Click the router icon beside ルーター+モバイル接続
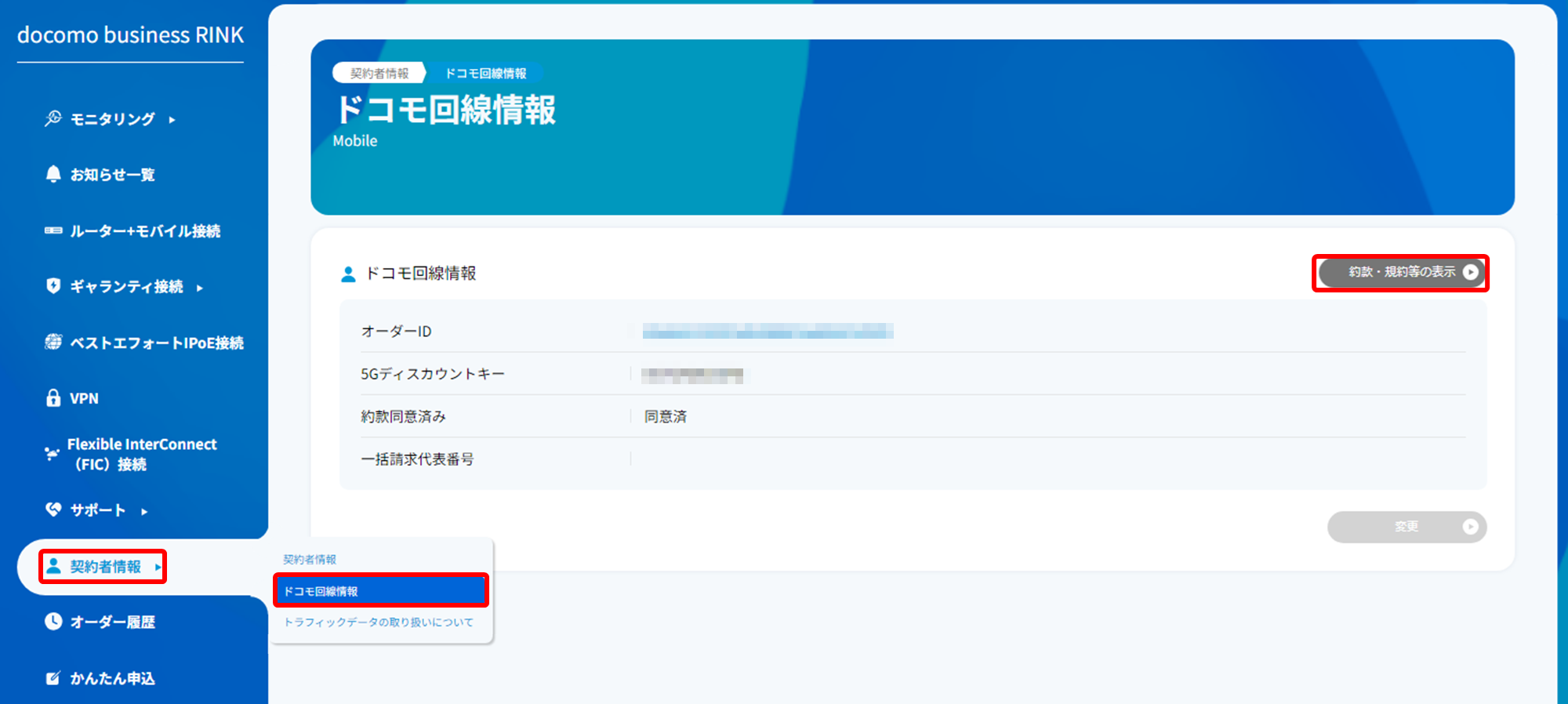Screen dimensions: 1568x704 click(x=53, y=230)
